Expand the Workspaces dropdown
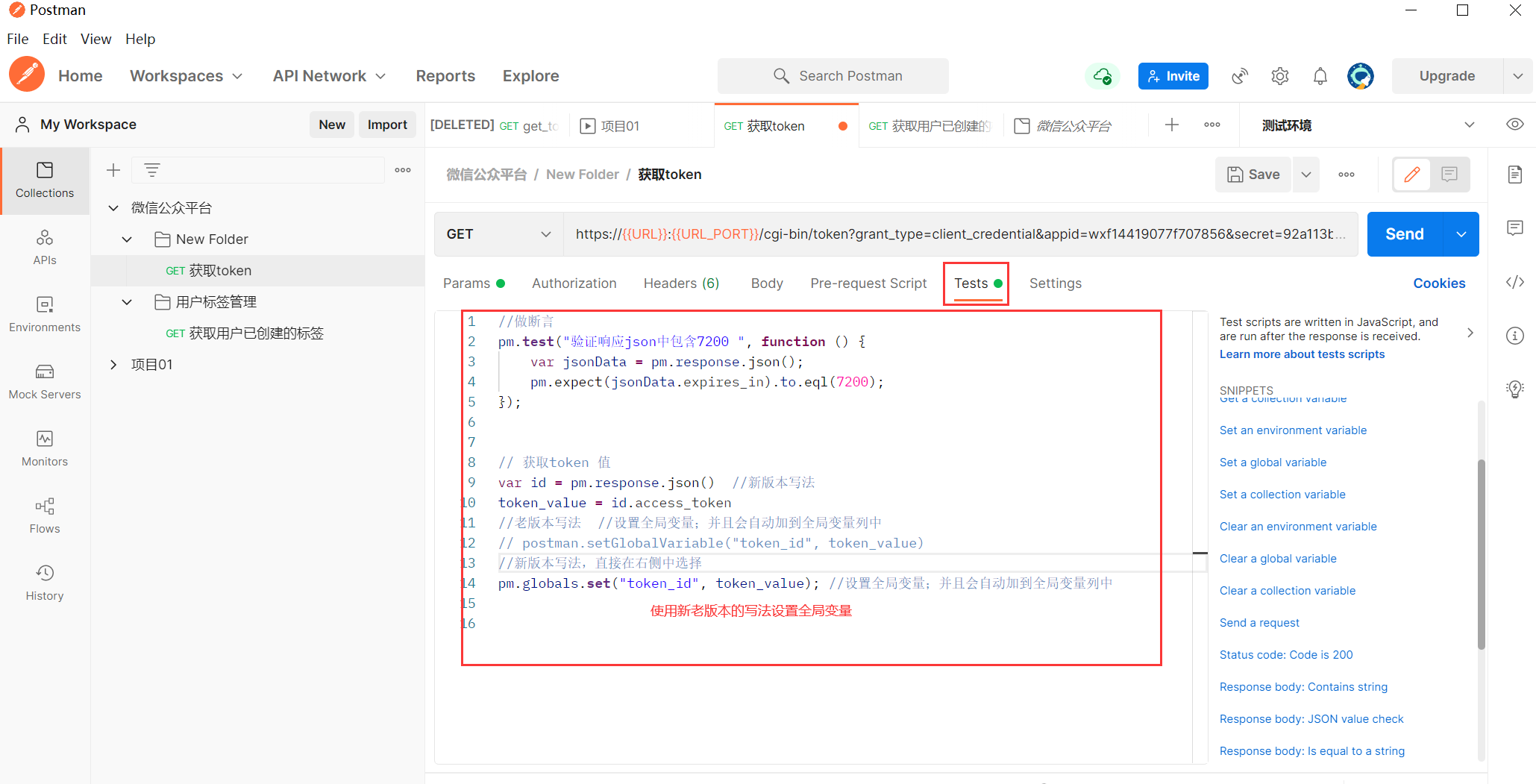Image resolution: width=1536 pixels, height=784 pixels. click(186, 76)
